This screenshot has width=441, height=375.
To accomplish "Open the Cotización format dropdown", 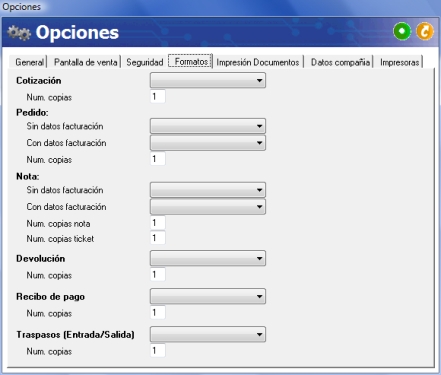I will click(x=208, y=80).
